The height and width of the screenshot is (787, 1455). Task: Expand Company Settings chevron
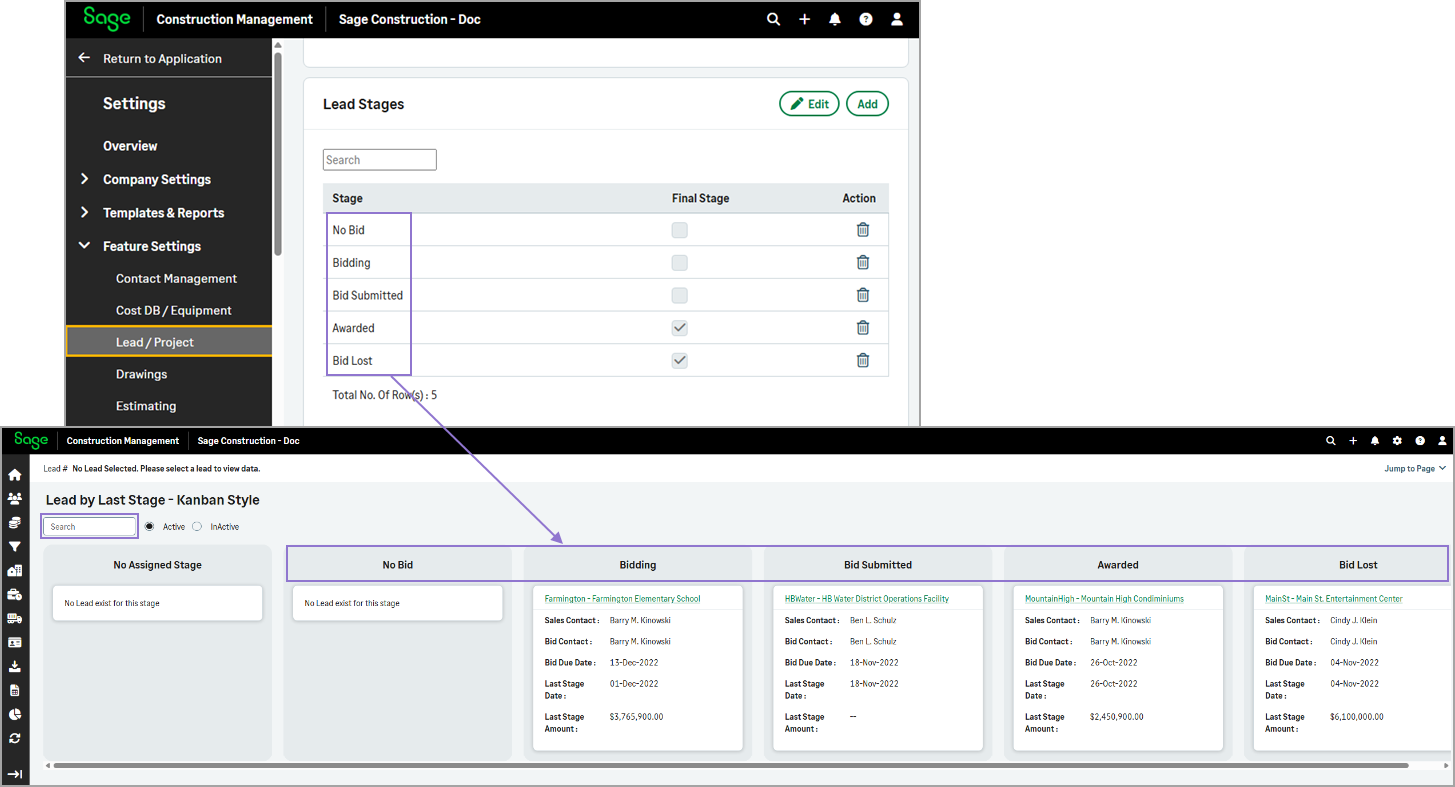tap(84, 179)
